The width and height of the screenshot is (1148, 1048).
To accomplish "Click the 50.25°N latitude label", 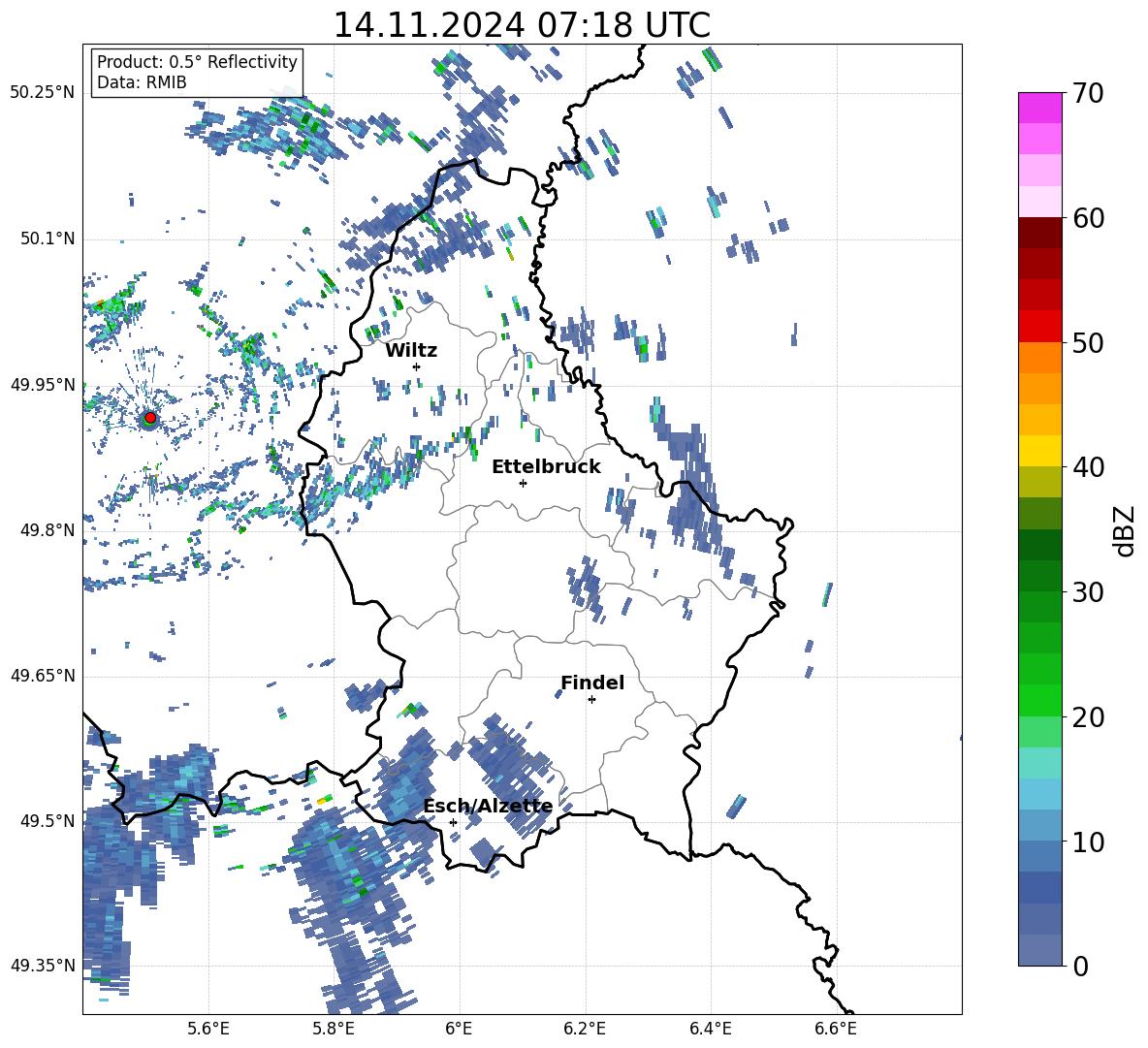I will [44, 93].
